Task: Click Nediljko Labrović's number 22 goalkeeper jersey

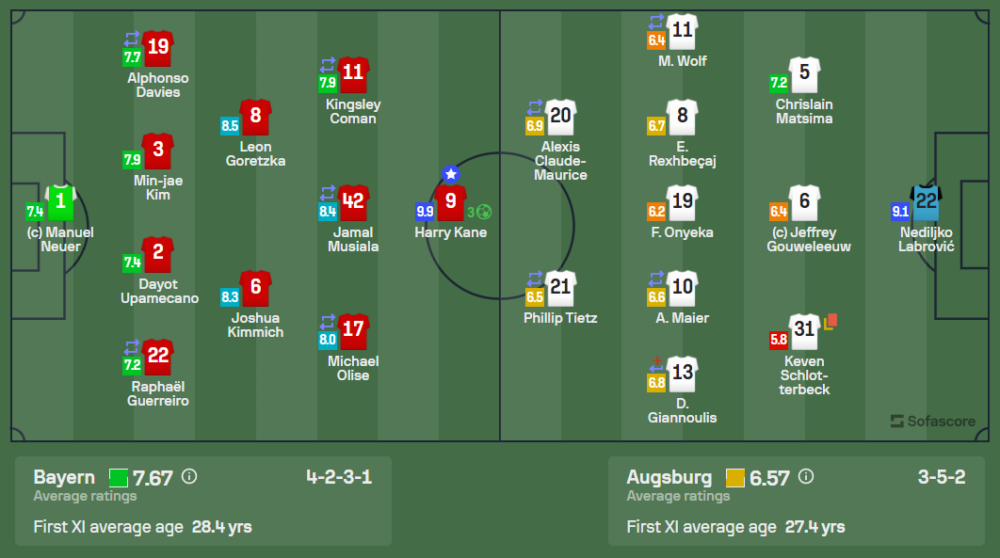Action: pyautogui.click(x=926, y=203)
